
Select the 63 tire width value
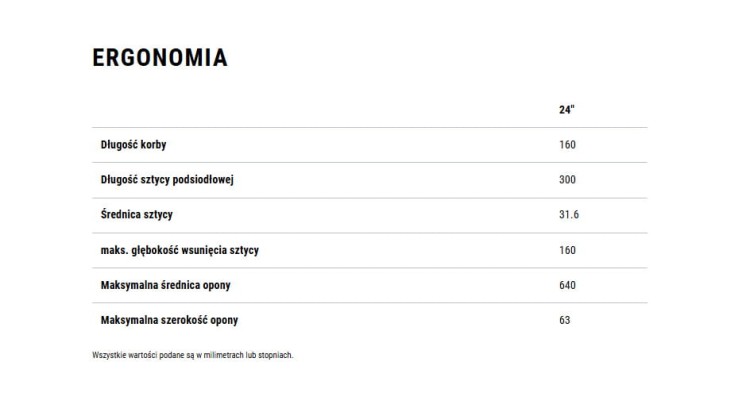(x=565, y=320)
